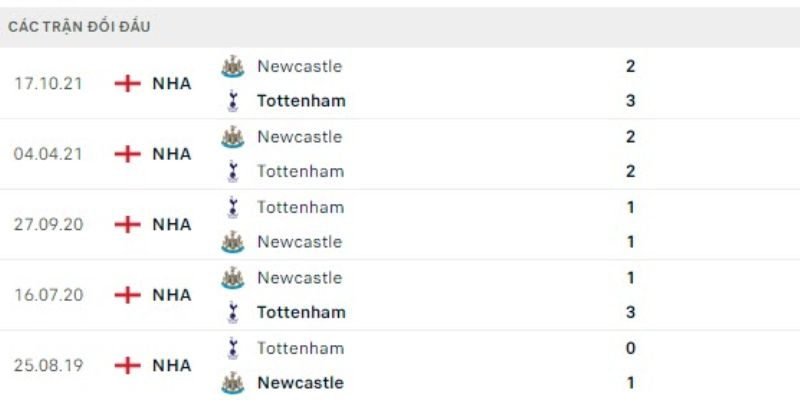Image resolution: width=800 pixels, height=400 pixels.
Task: Click Tottenham crest in 25.08.19 match
Action: 232,349
